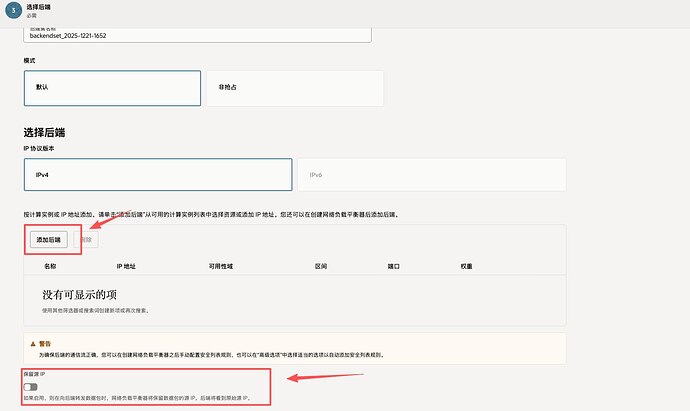Screen dimensions: 690x411
Task: Choose IPv4 as IP protocol version
Action: point(158,174)
